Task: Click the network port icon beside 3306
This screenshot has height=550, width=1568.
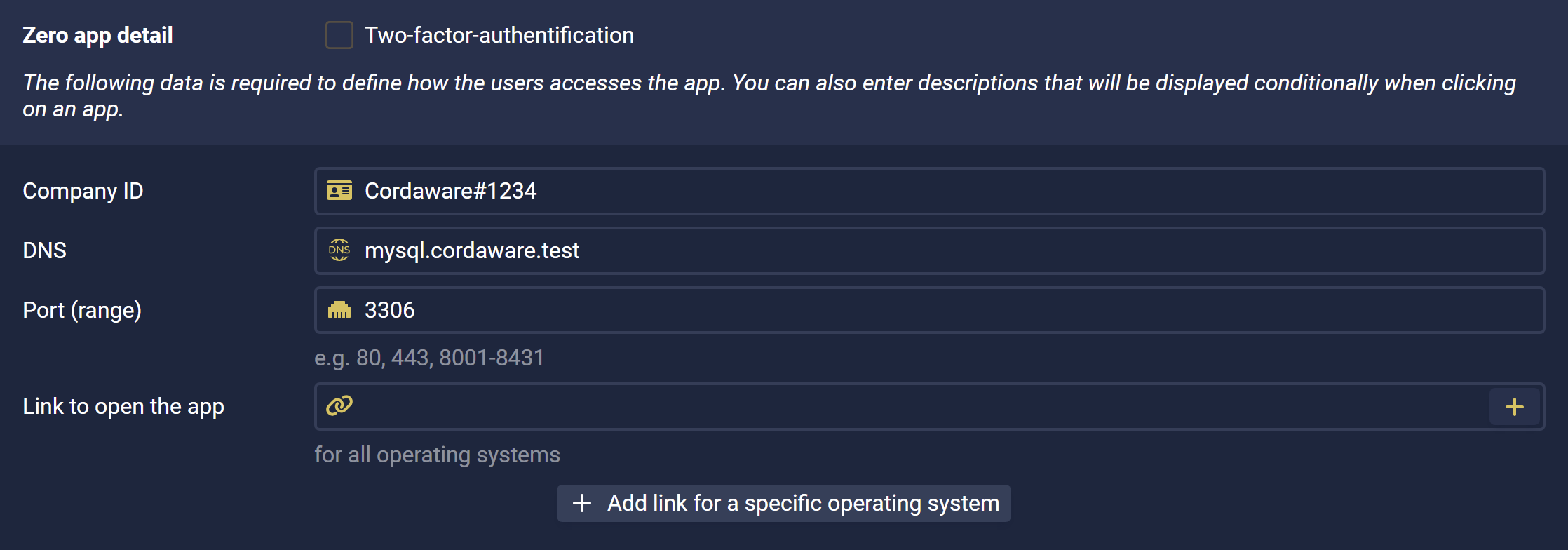Action: point(339,310)
